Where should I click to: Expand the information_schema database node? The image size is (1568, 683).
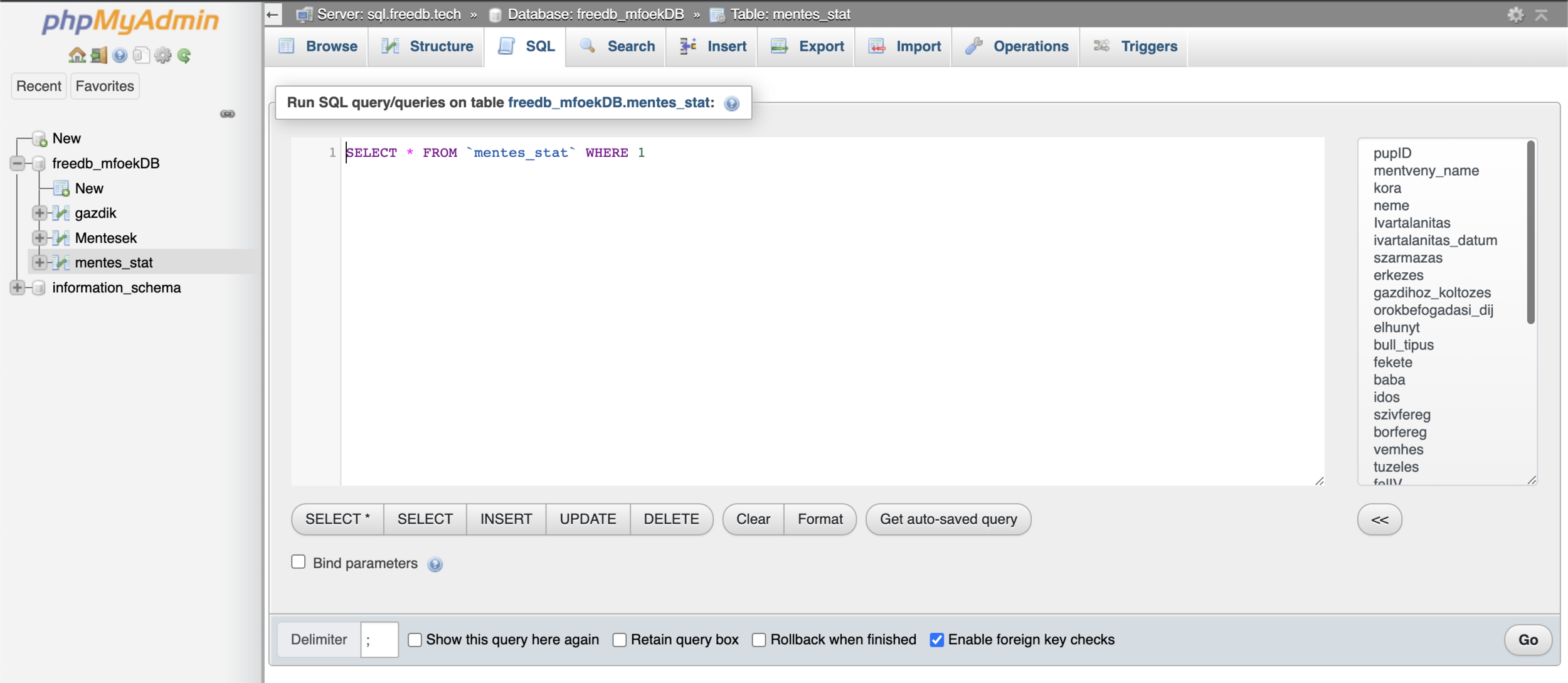[18, 287]
